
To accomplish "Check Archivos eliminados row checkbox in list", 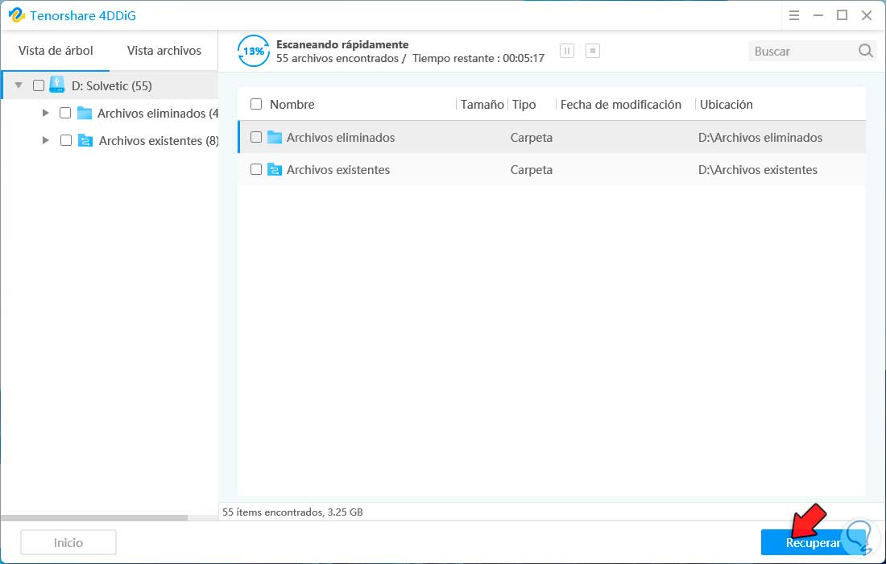I will [256, 137].
